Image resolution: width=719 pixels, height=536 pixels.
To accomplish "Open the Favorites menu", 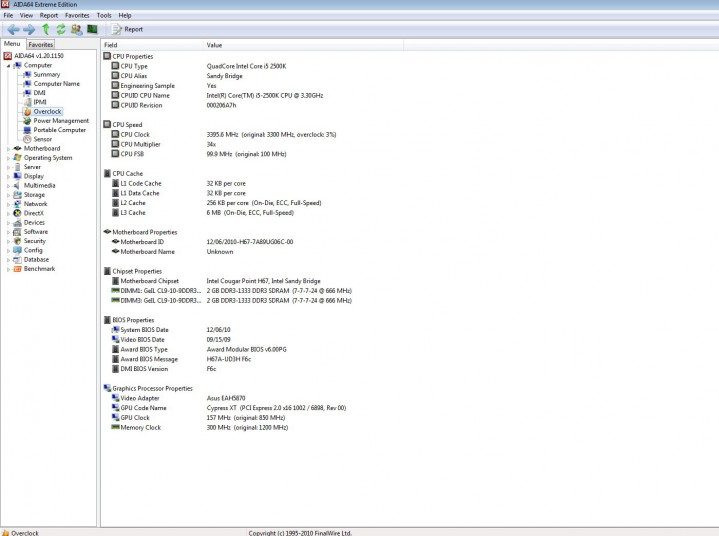I will (x=77, y=15).
